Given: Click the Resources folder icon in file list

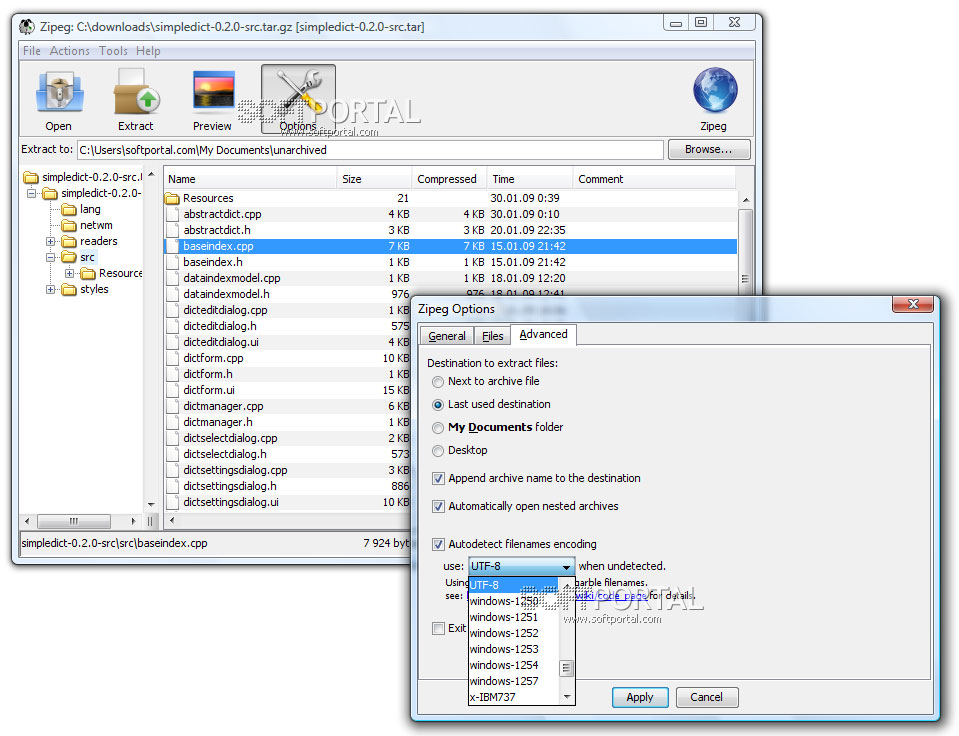Looking at the screenshot, I should (172, 198).
